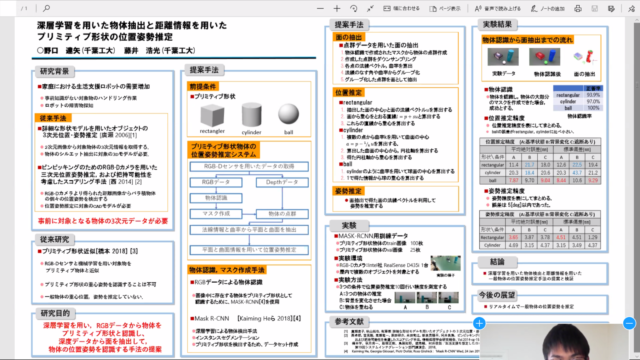Zoom out with the minus icon
Screen dimensions: 640x360
320,9
